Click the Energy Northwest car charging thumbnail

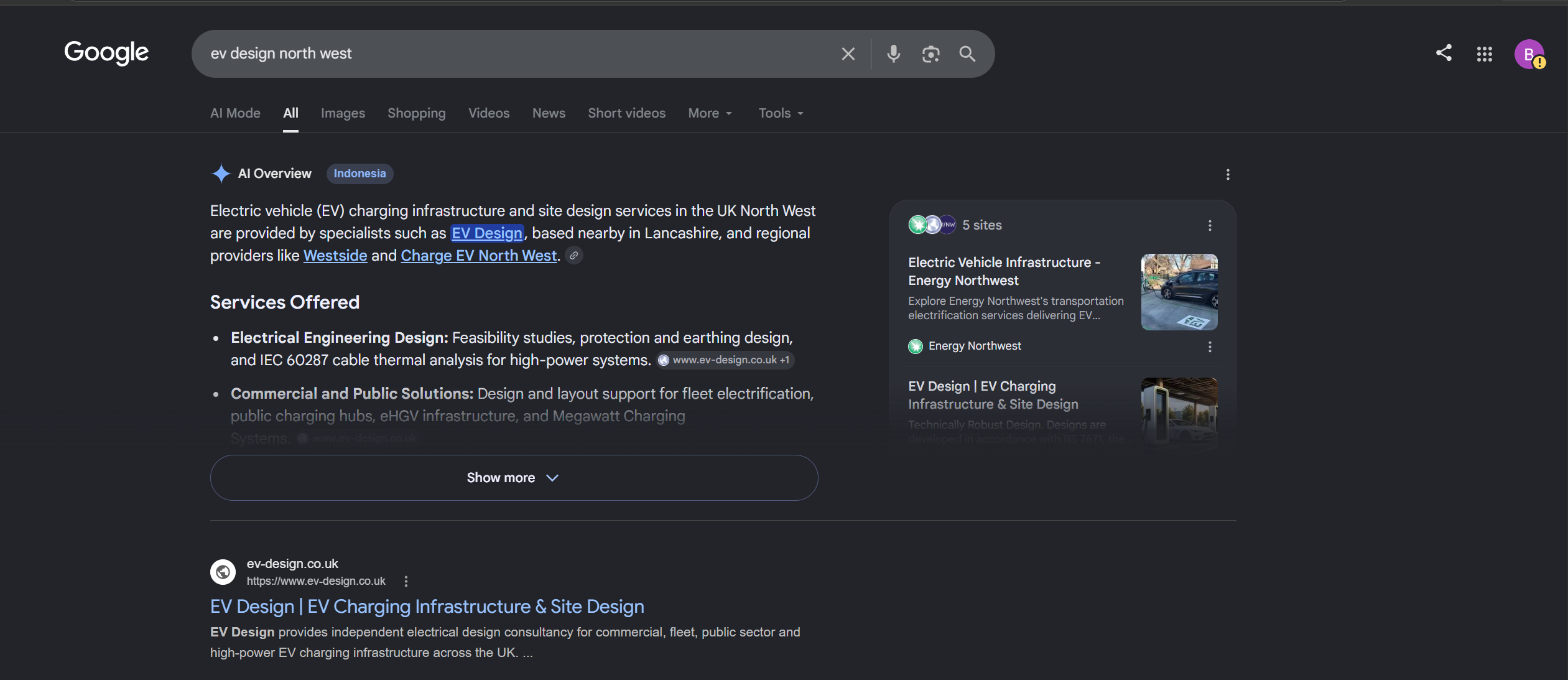(x=1179, y=292)
